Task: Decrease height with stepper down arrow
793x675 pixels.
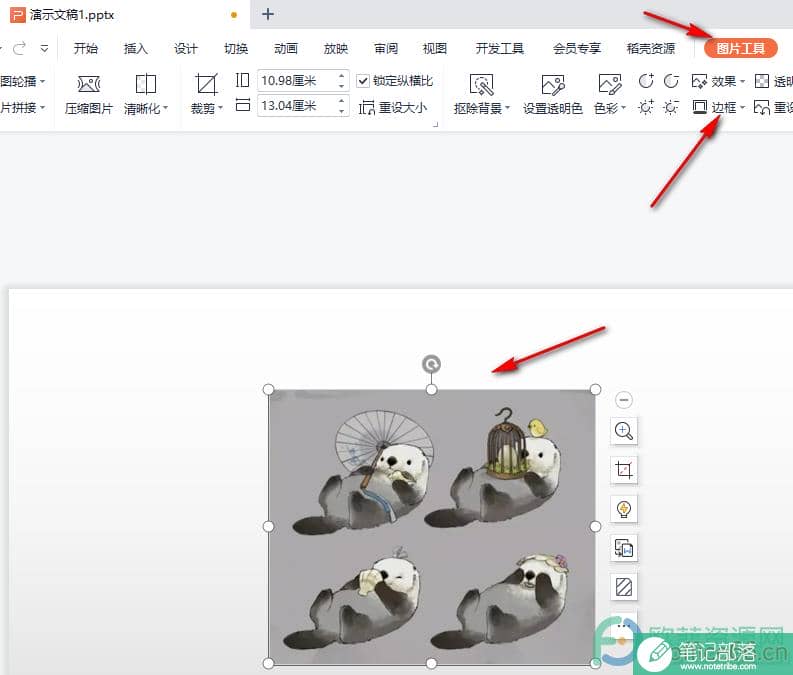Action: click(342, 85)
